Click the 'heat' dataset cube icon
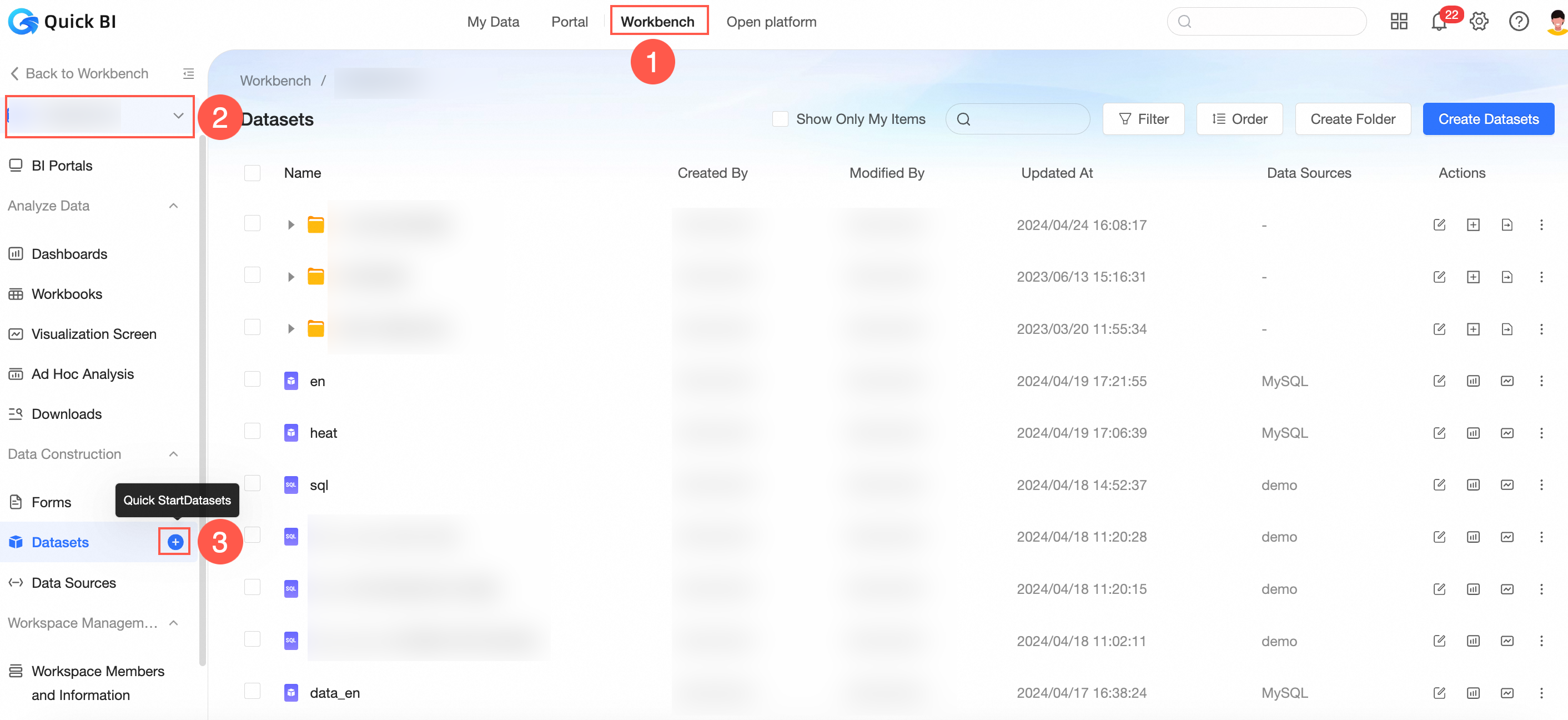 [291, 432]
